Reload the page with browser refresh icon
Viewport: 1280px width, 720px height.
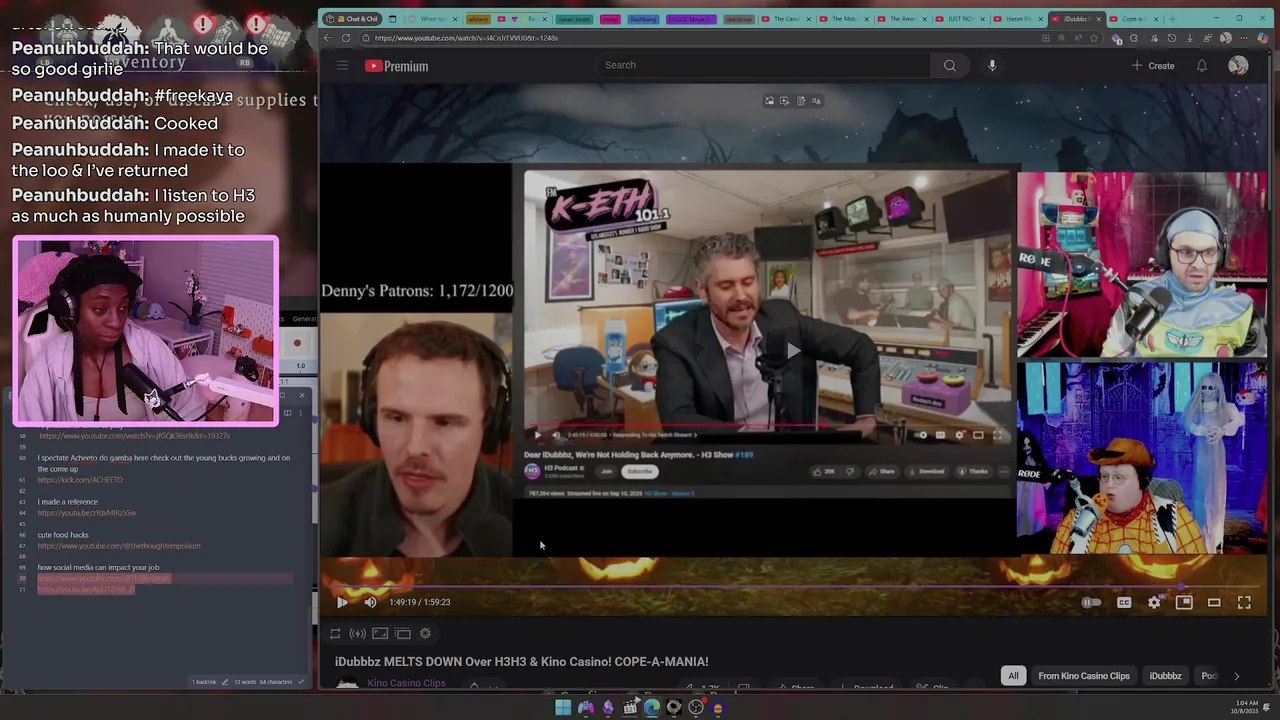(346, 38)
